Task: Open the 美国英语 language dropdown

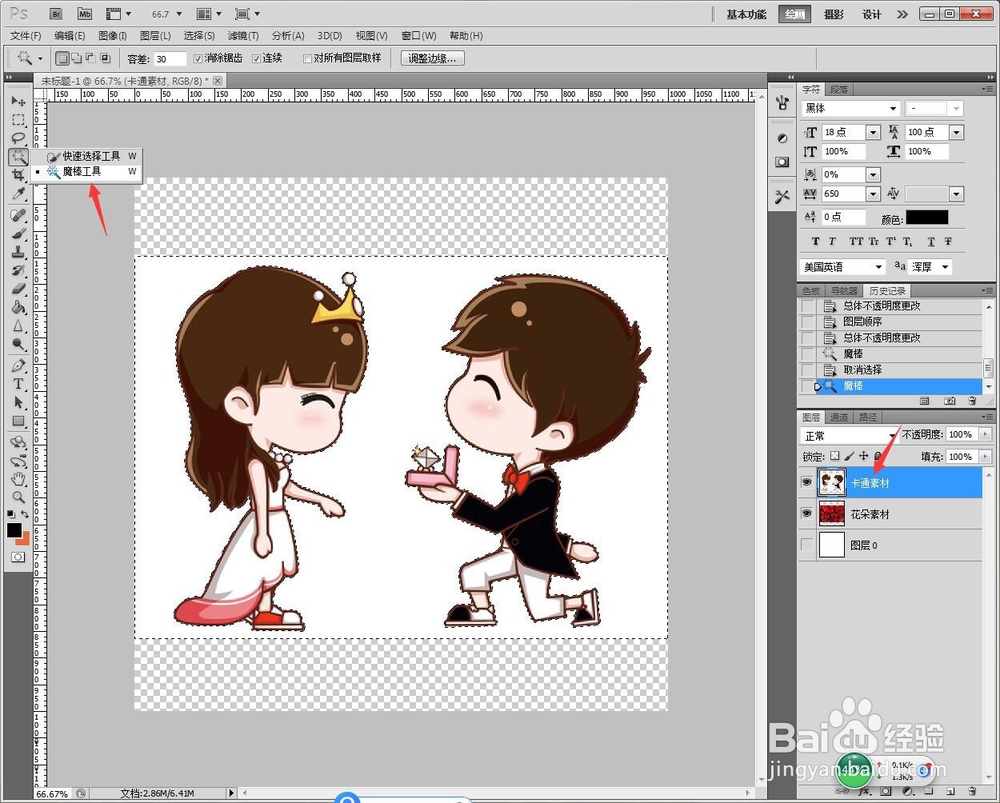Action: 879,267
